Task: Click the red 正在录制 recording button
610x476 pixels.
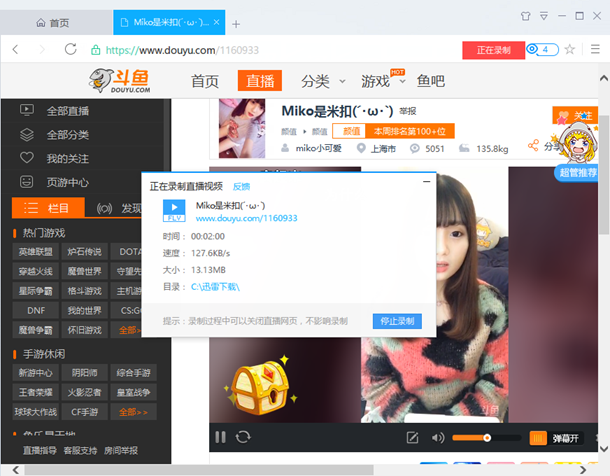Action: click(493, 50)
